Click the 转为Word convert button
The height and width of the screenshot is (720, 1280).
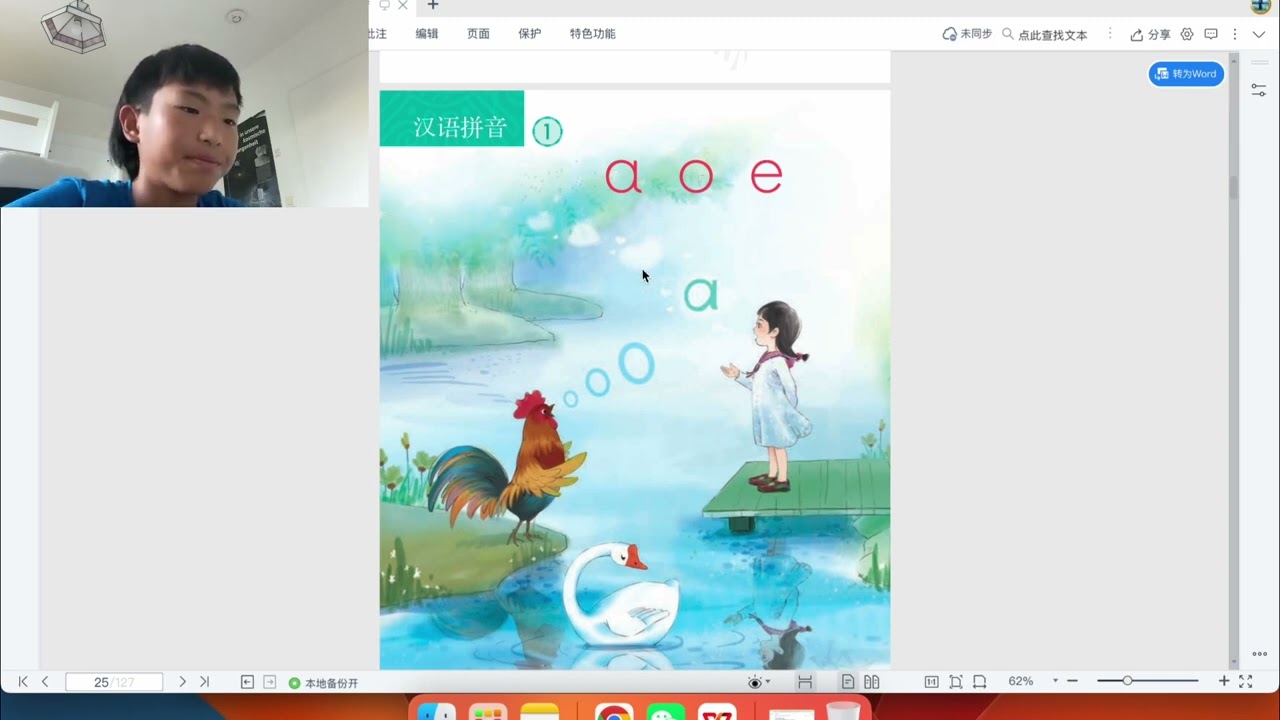coord(1186,74)
